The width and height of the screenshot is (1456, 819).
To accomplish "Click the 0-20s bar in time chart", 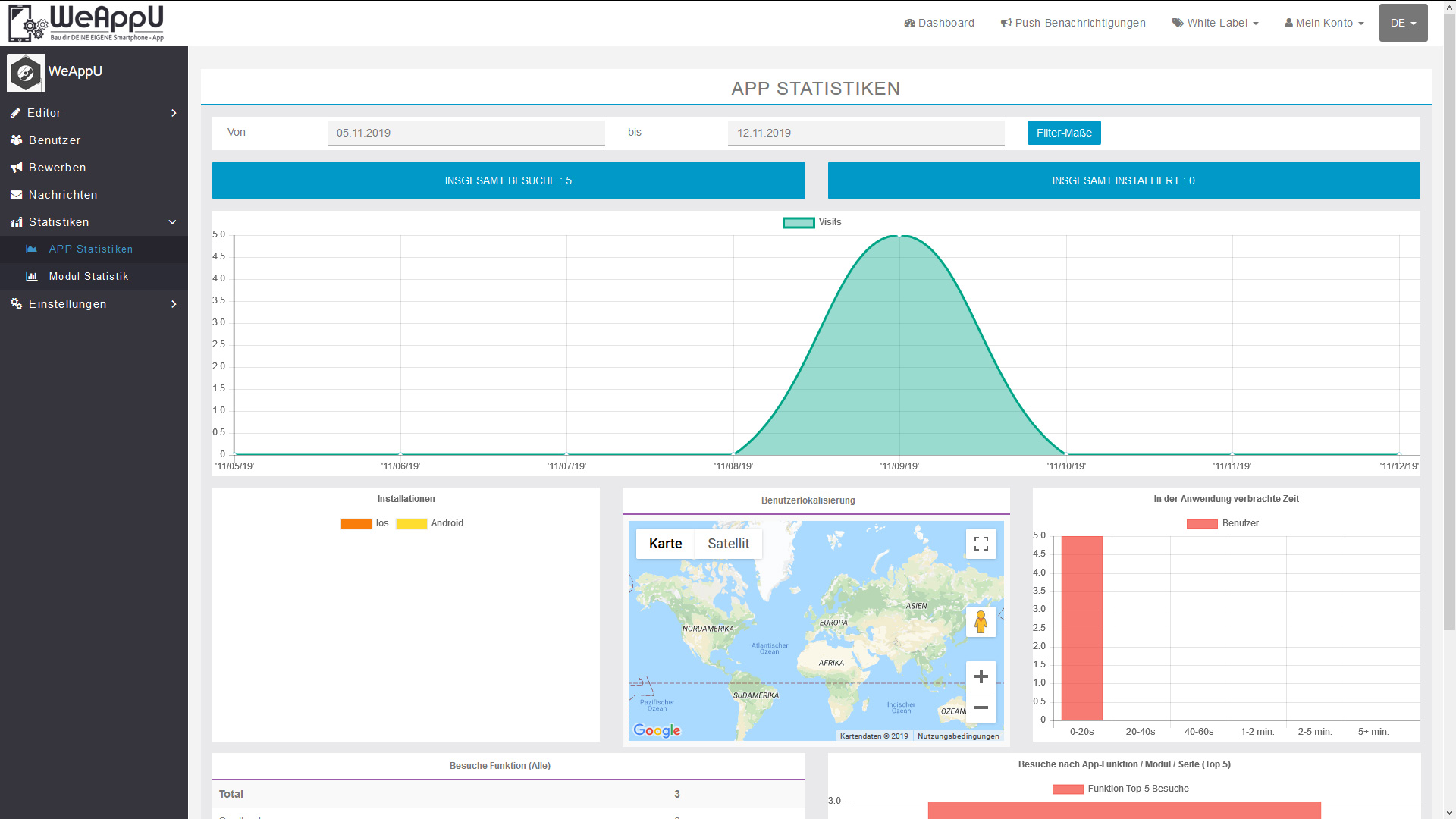I will tap(1082, 629).
